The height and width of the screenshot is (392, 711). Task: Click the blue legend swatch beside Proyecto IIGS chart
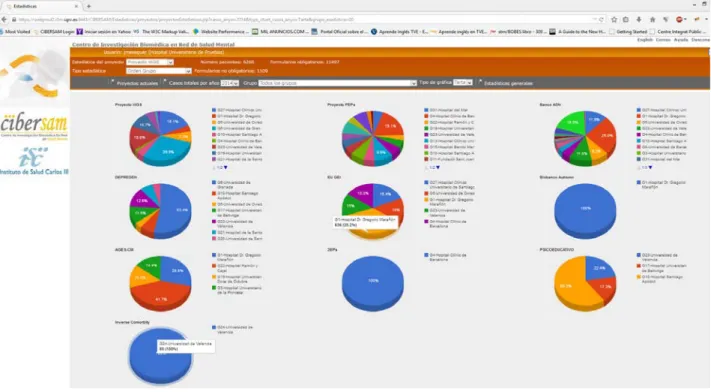(214, 110)
